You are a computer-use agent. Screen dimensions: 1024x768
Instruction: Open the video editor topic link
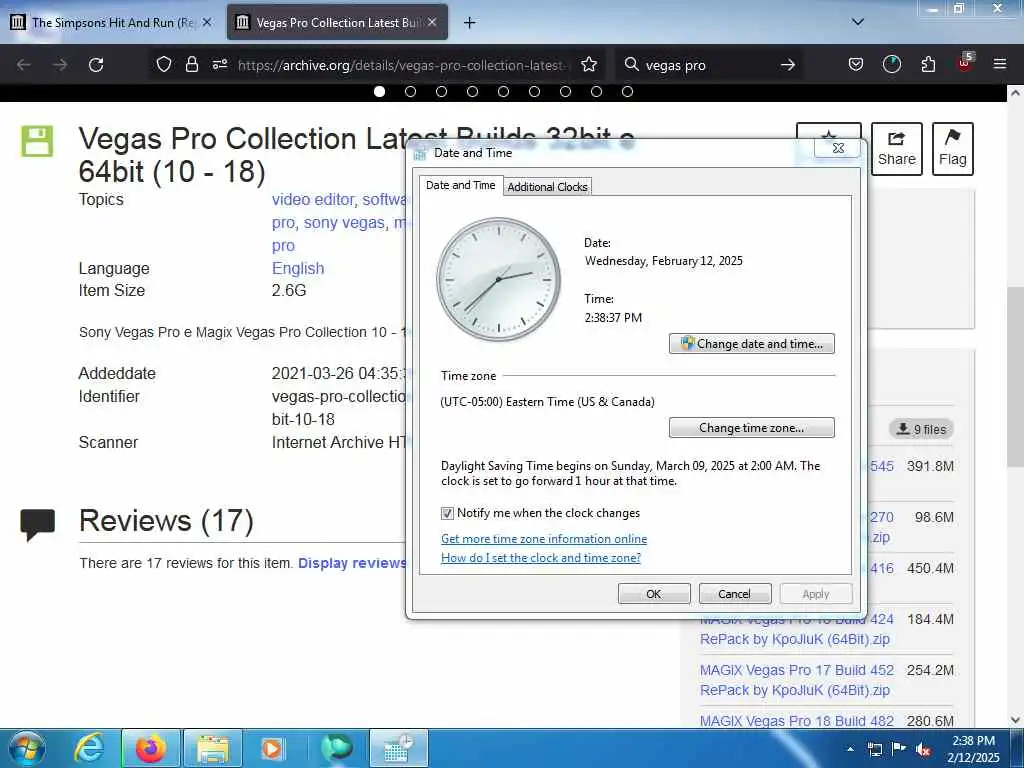tap(313, 199)
